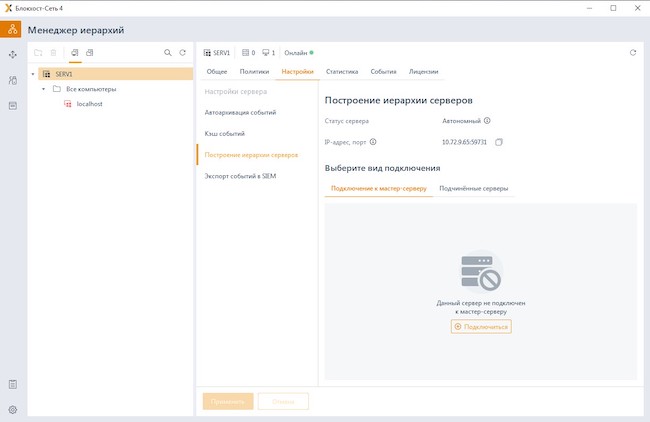This screenshot has width=650, height=422.
Task: Click the green online status dot
Action: 311,53
